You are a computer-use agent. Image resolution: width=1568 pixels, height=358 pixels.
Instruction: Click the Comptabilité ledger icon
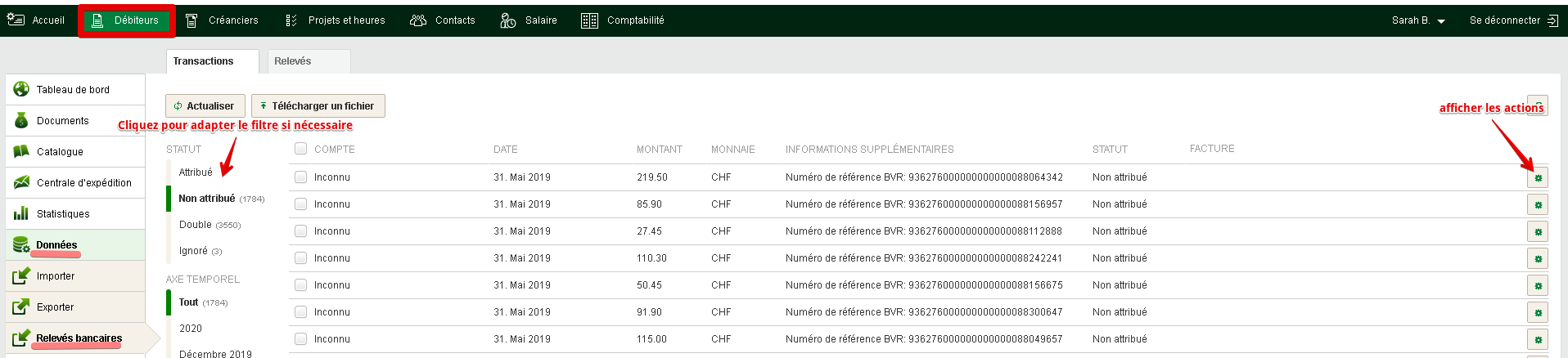[x=589, y=20]
